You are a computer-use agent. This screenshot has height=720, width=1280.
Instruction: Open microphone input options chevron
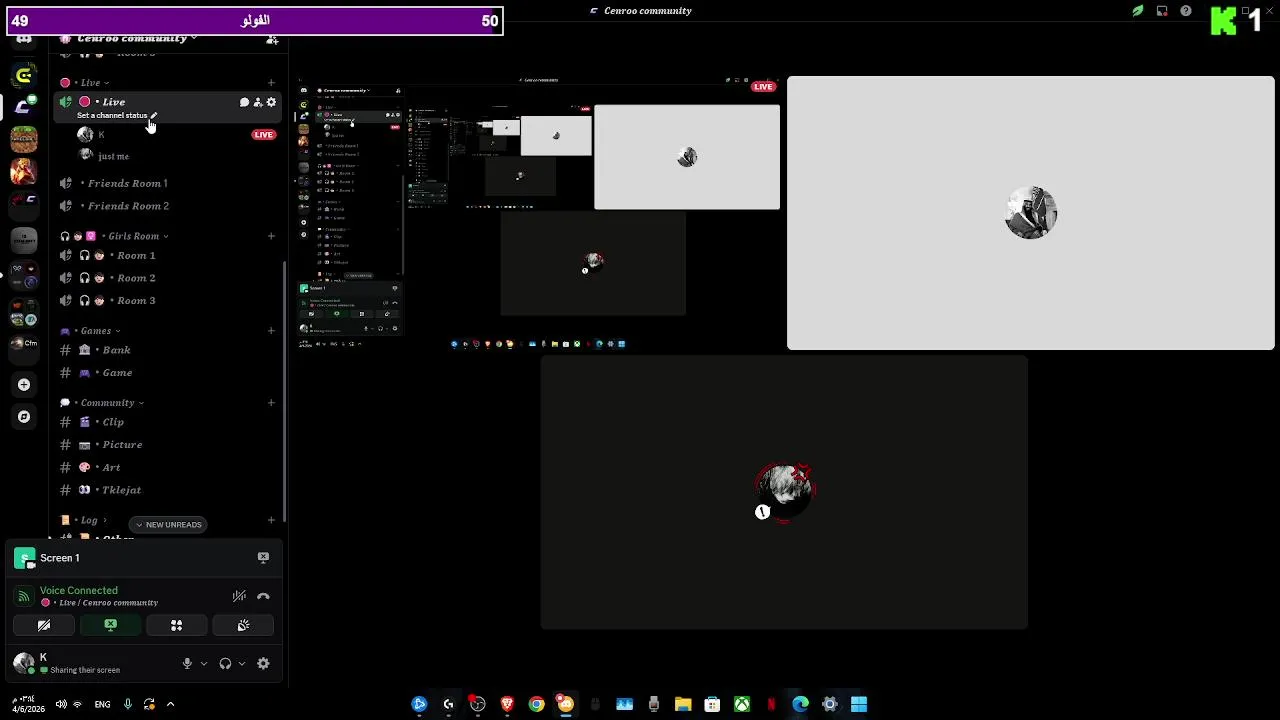point(204,663)
